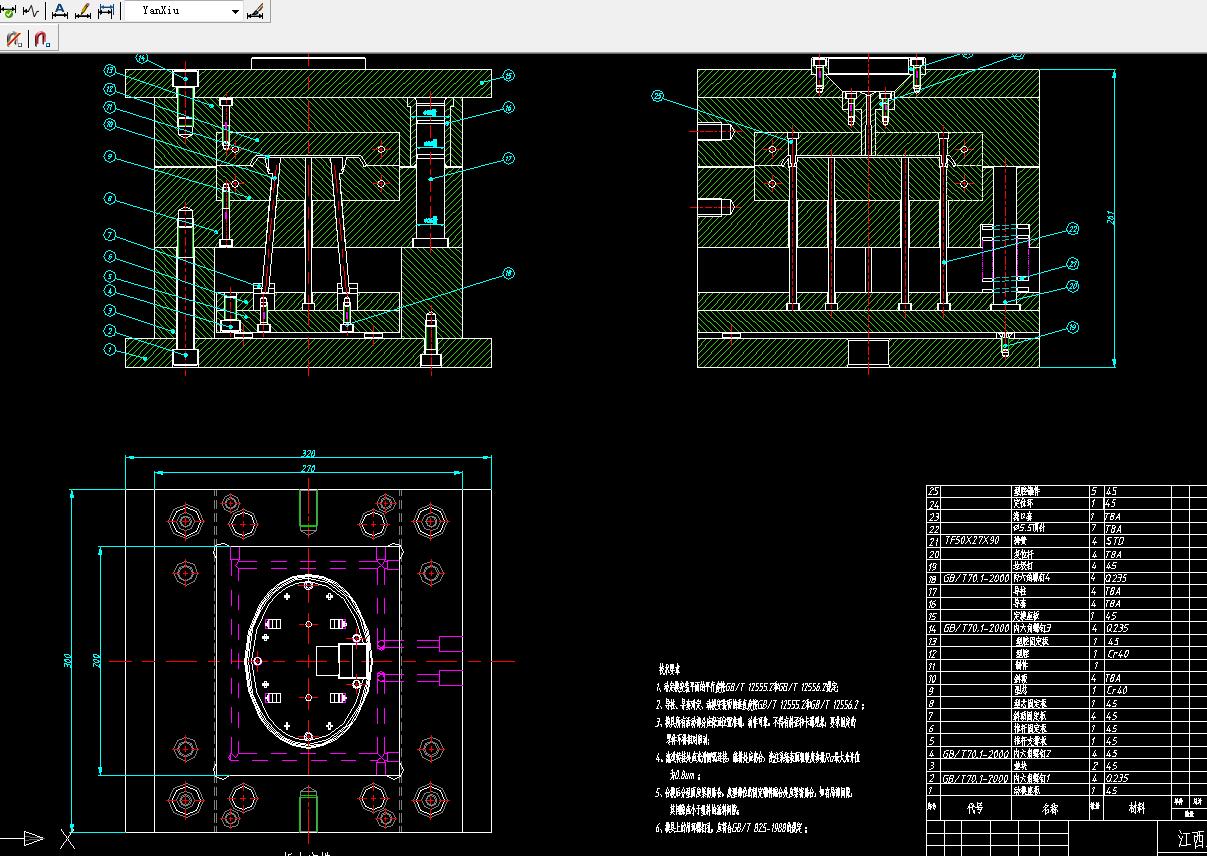
Task: Click the 261 height dimension text
Action: [x=1111, y=217]
